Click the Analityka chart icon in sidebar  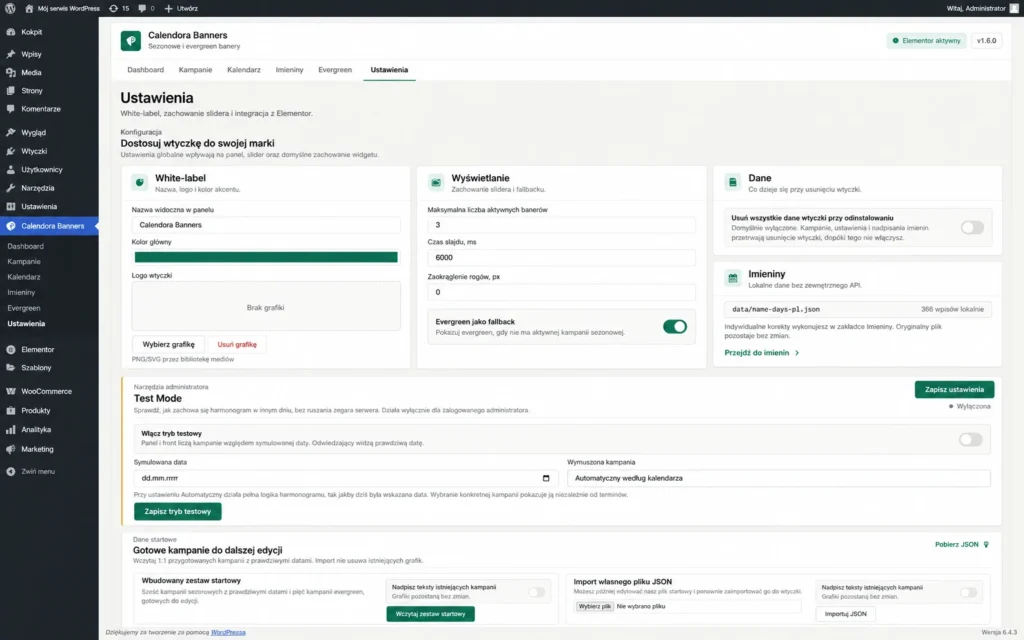pyautogui.click(x=11, y=430)
